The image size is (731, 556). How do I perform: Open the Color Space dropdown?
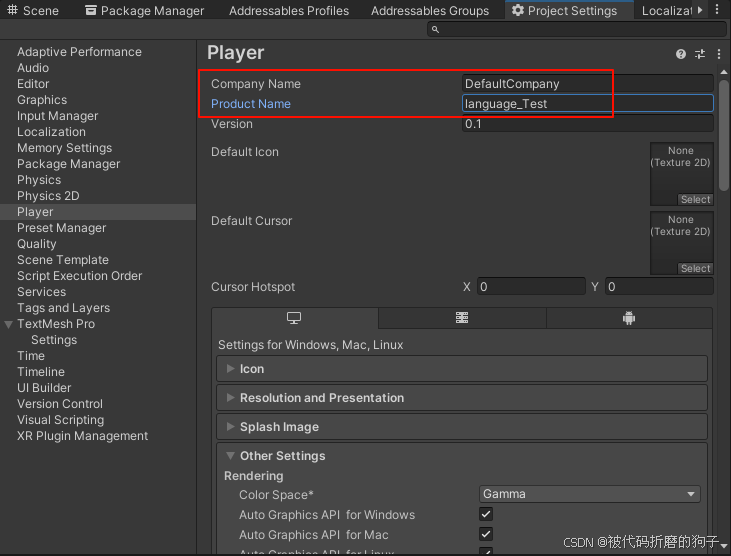tap(590, 494)
